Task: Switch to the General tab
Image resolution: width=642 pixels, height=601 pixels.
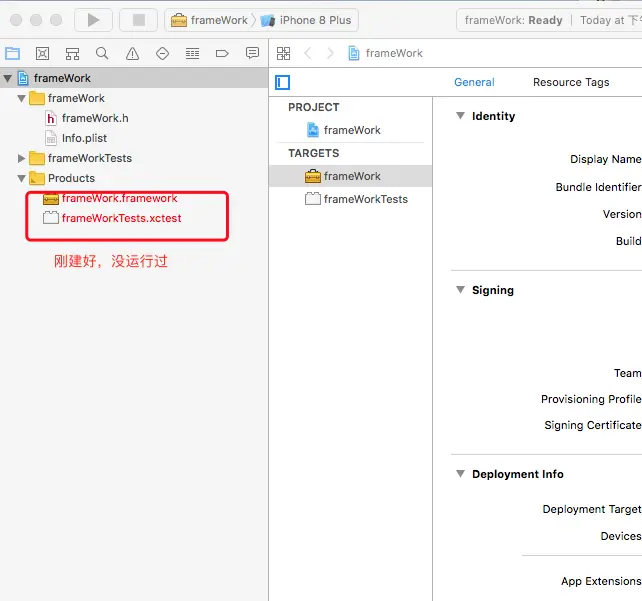Action: (x=474, y=82)
